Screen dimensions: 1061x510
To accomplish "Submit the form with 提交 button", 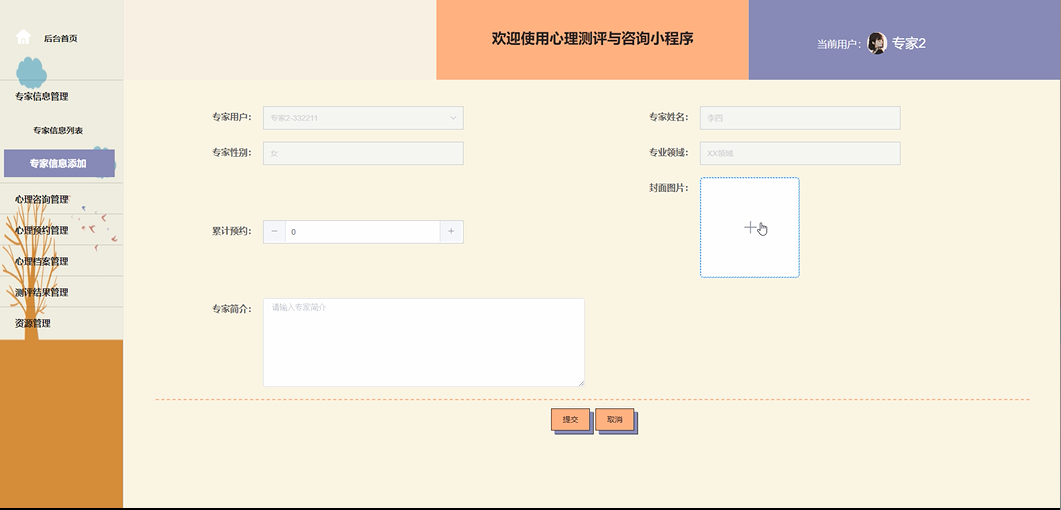I will tap(570, 419).
